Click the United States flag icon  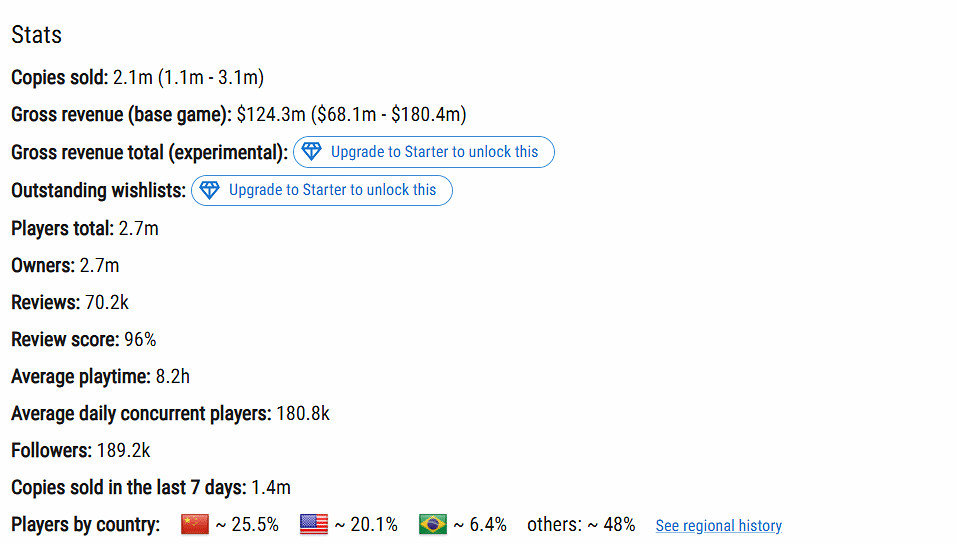(x=314, y=524)
